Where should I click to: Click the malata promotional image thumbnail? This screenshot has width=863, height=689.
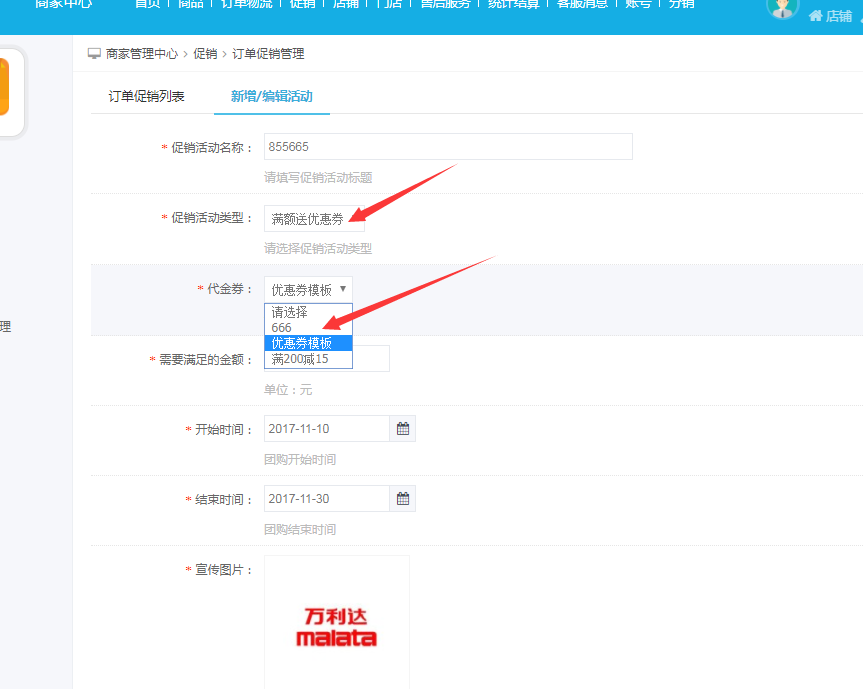[337, 625]
